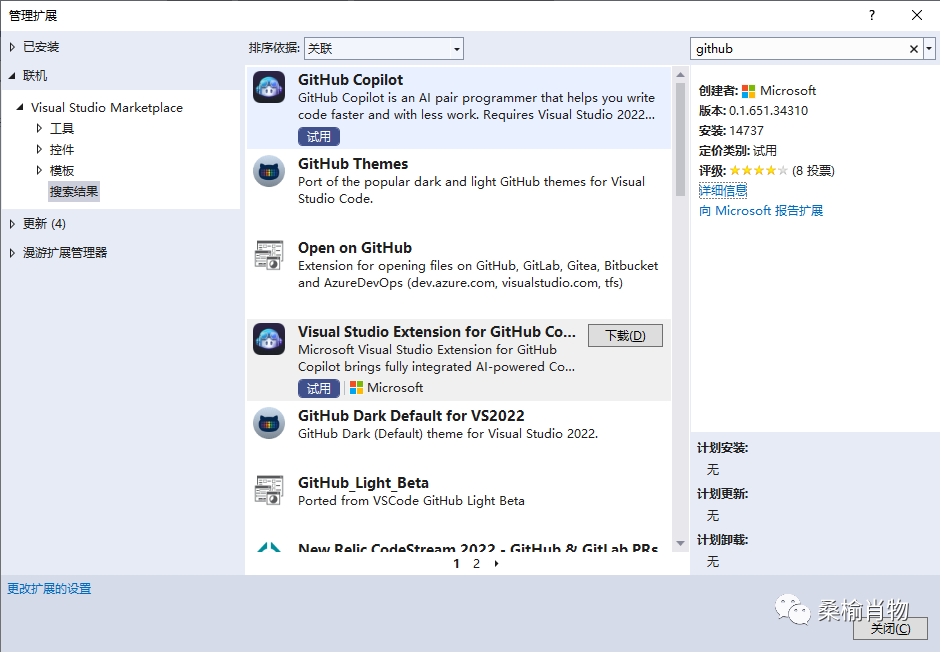Click the Microsoft logo in the Copilot extension row
Image resolution: width=940 pixels, height=652 pixels.
pyautogui.click(x=356, y=388)
